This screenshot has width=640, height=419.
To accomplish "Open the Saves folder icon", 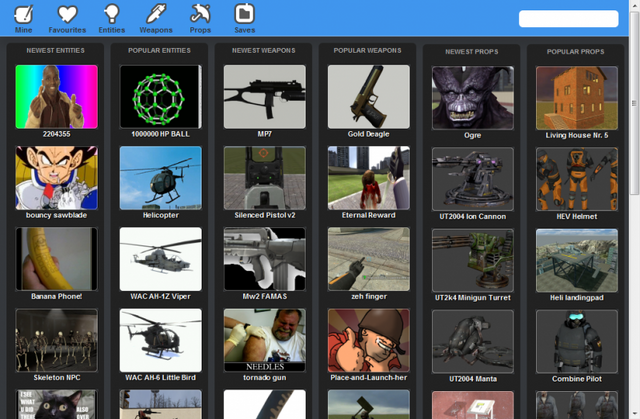I will 244,13.
